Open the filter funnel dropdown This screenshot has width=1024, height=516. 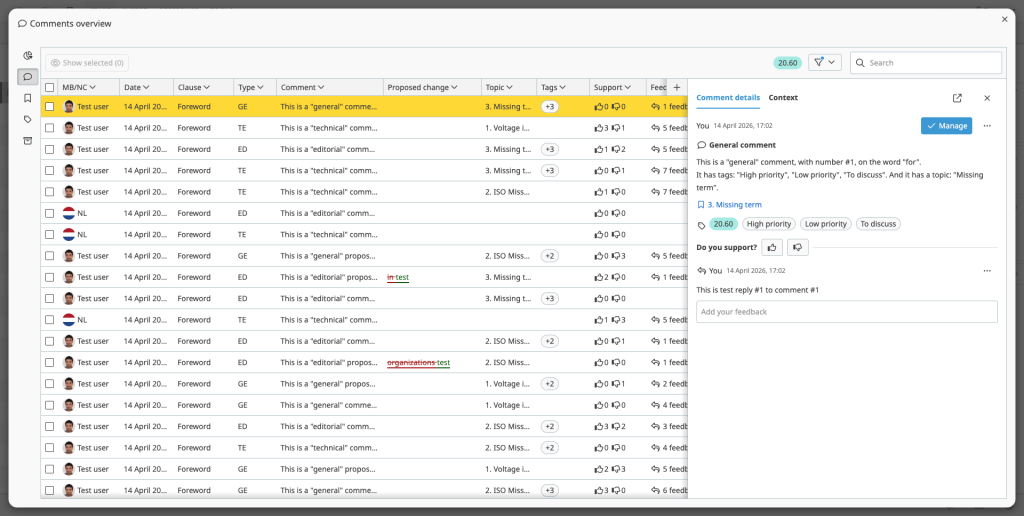825,63
